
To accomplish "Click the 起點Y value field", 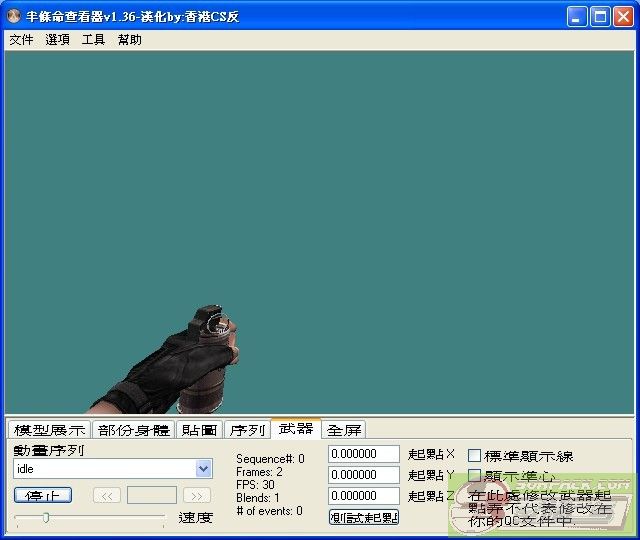I will click(x=363, y=475).
